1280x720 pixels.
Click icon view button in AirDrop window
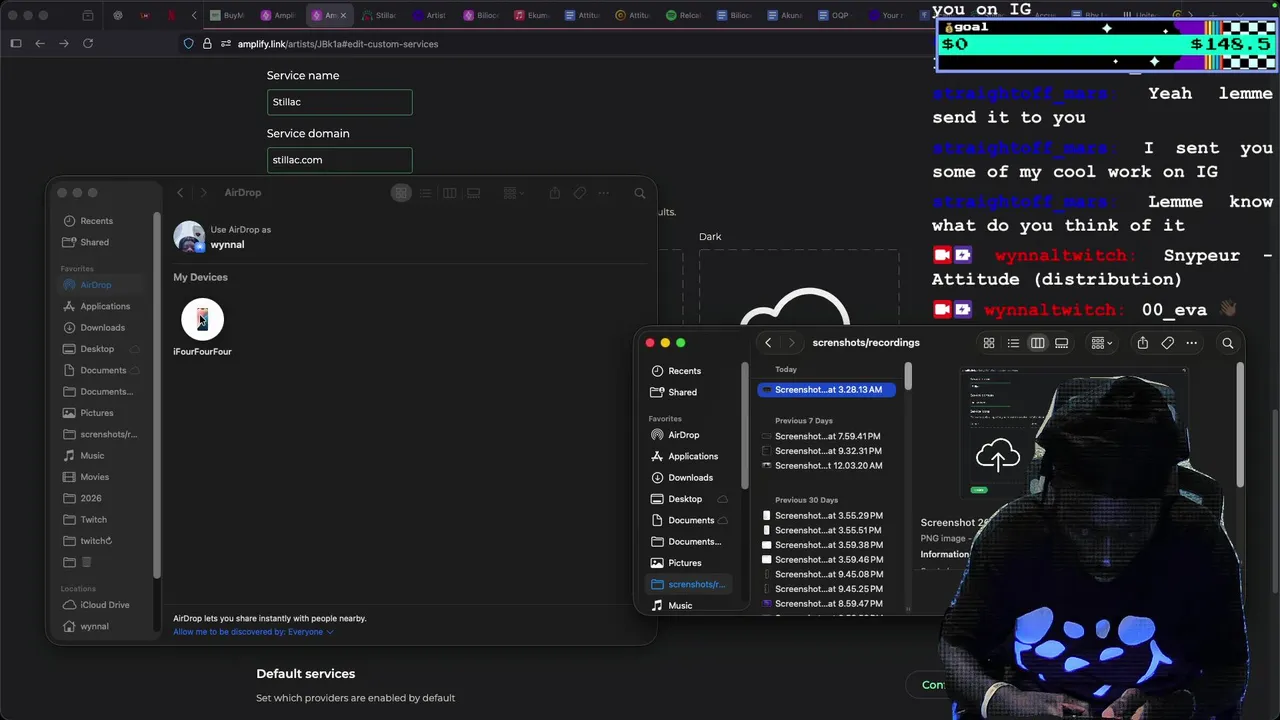[401, 193]
